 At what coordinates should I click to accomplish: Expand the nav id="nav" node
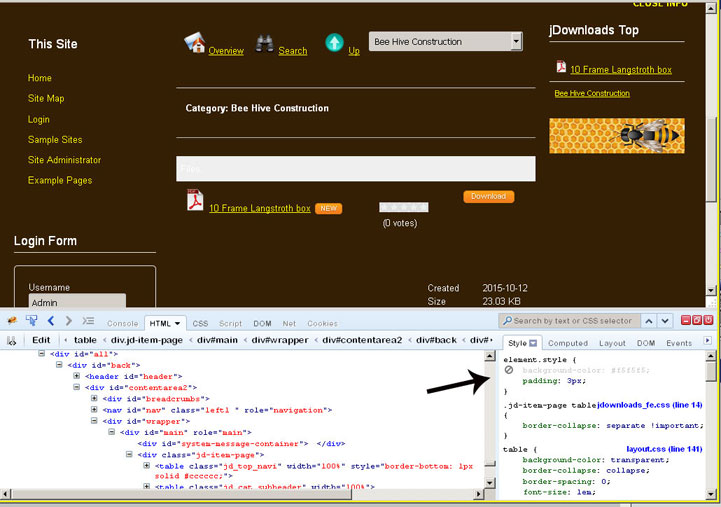click(94, 409)
